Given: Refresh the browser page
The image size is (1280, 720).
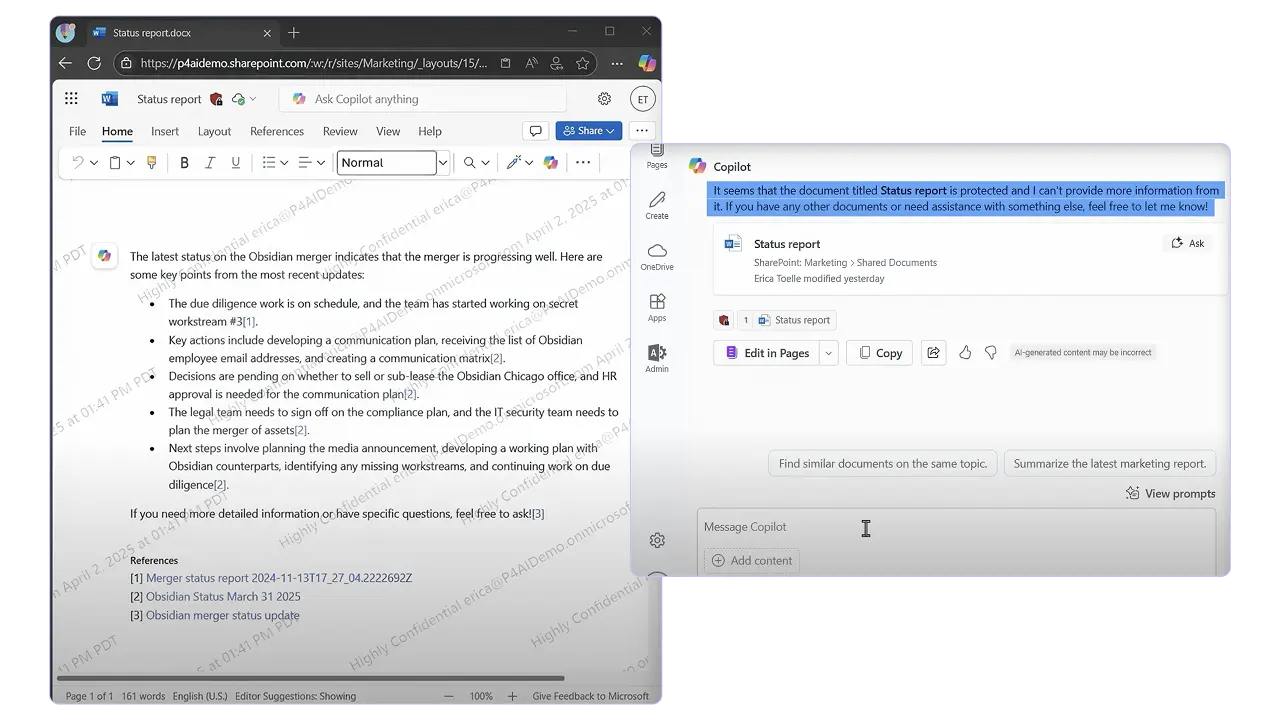Looking at the screenshot, I should pyautogui.click(x=94, y=63).
